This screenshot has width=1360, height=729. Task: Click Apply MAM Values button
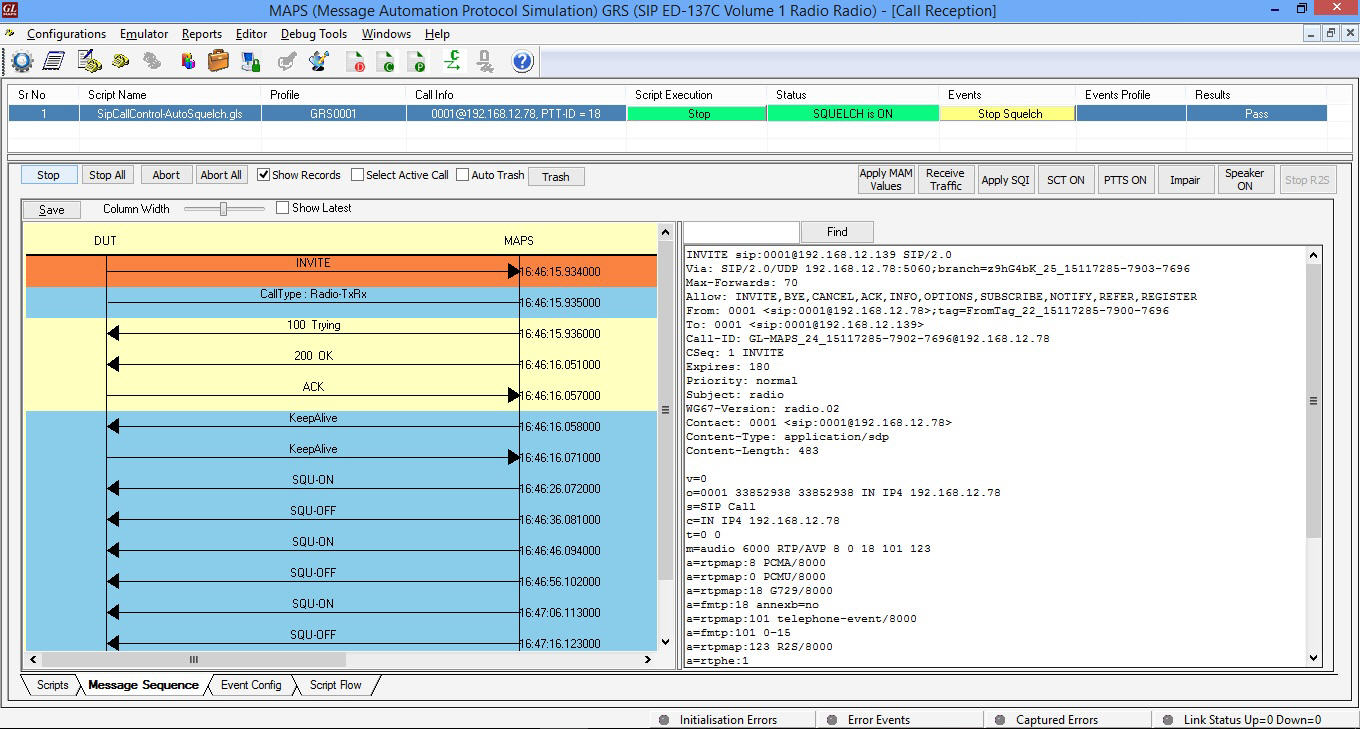coord(886,180)
